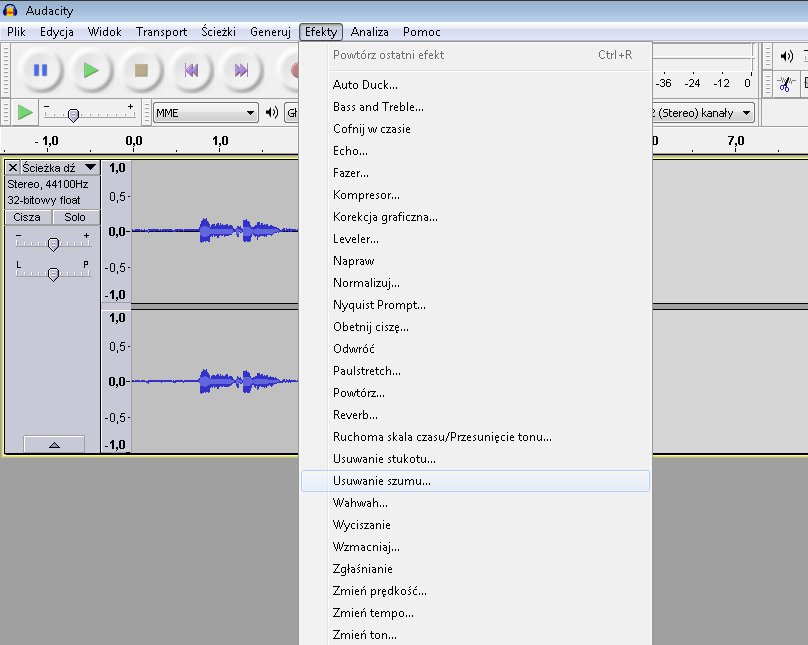Image resolution: width=808 pixels, height=645 pixels.
Task: Click the playback volume speaker icon at top right
Action: coord(786,56)
